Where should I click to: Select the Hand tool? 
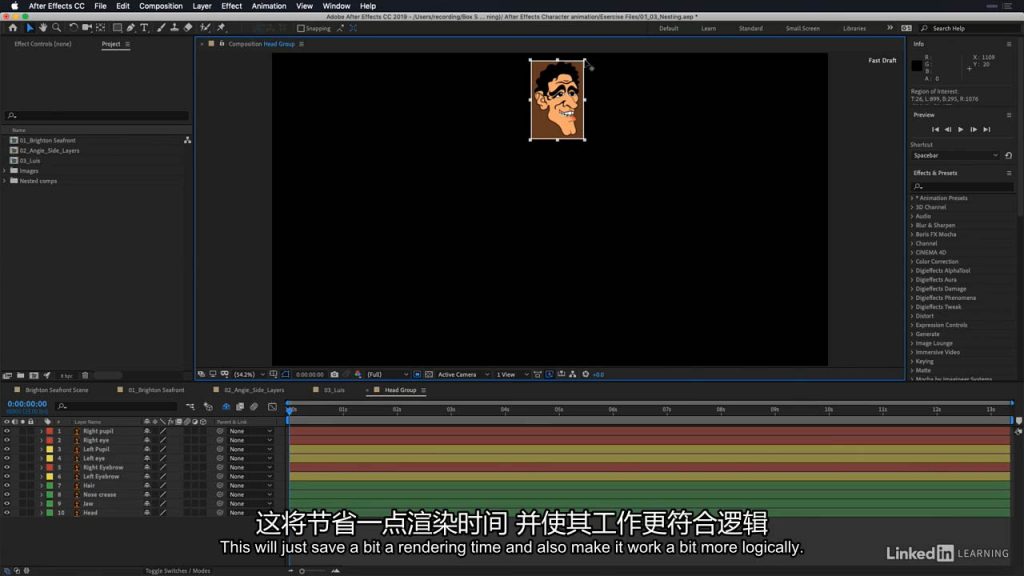pos(43,28)
